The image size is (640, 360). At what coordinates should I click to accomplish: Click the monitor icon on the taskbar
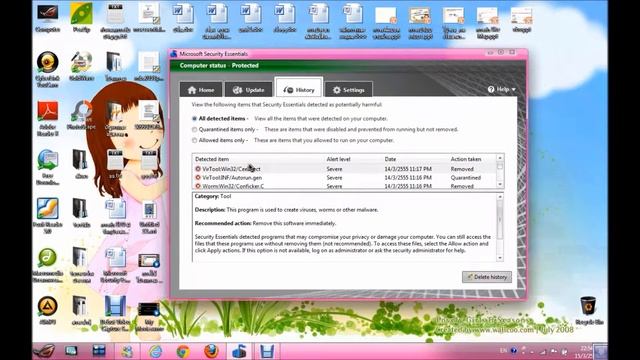coord(71,351)
